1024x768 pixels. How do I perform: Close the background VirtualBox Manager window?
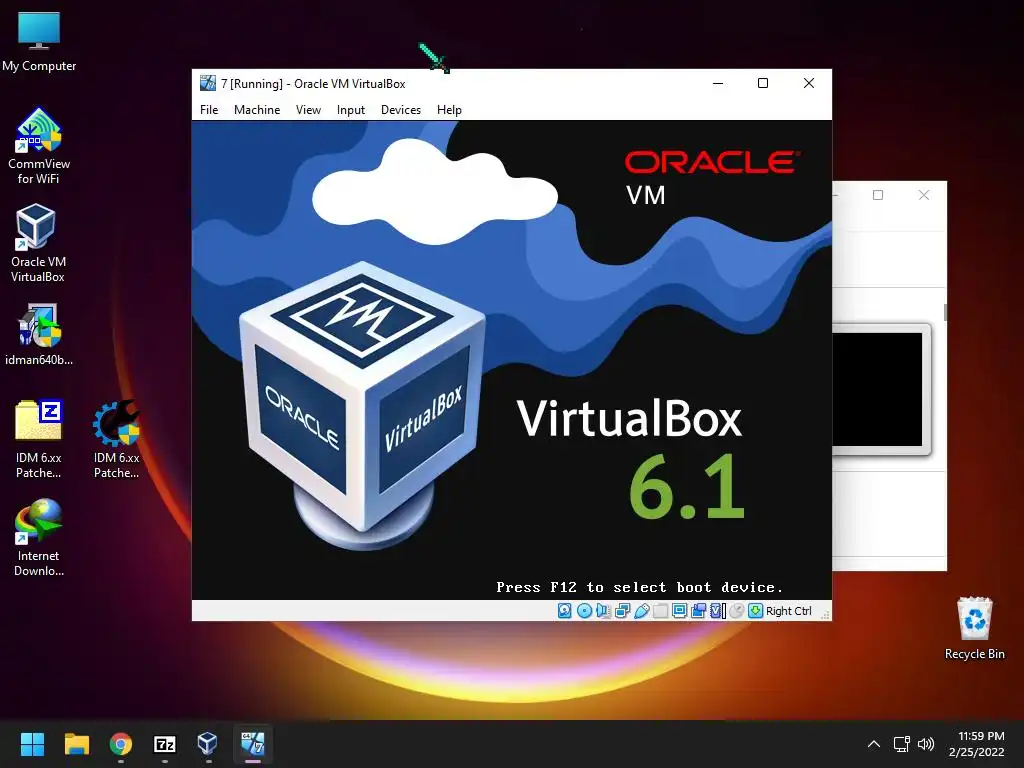(x=923, y=195)
